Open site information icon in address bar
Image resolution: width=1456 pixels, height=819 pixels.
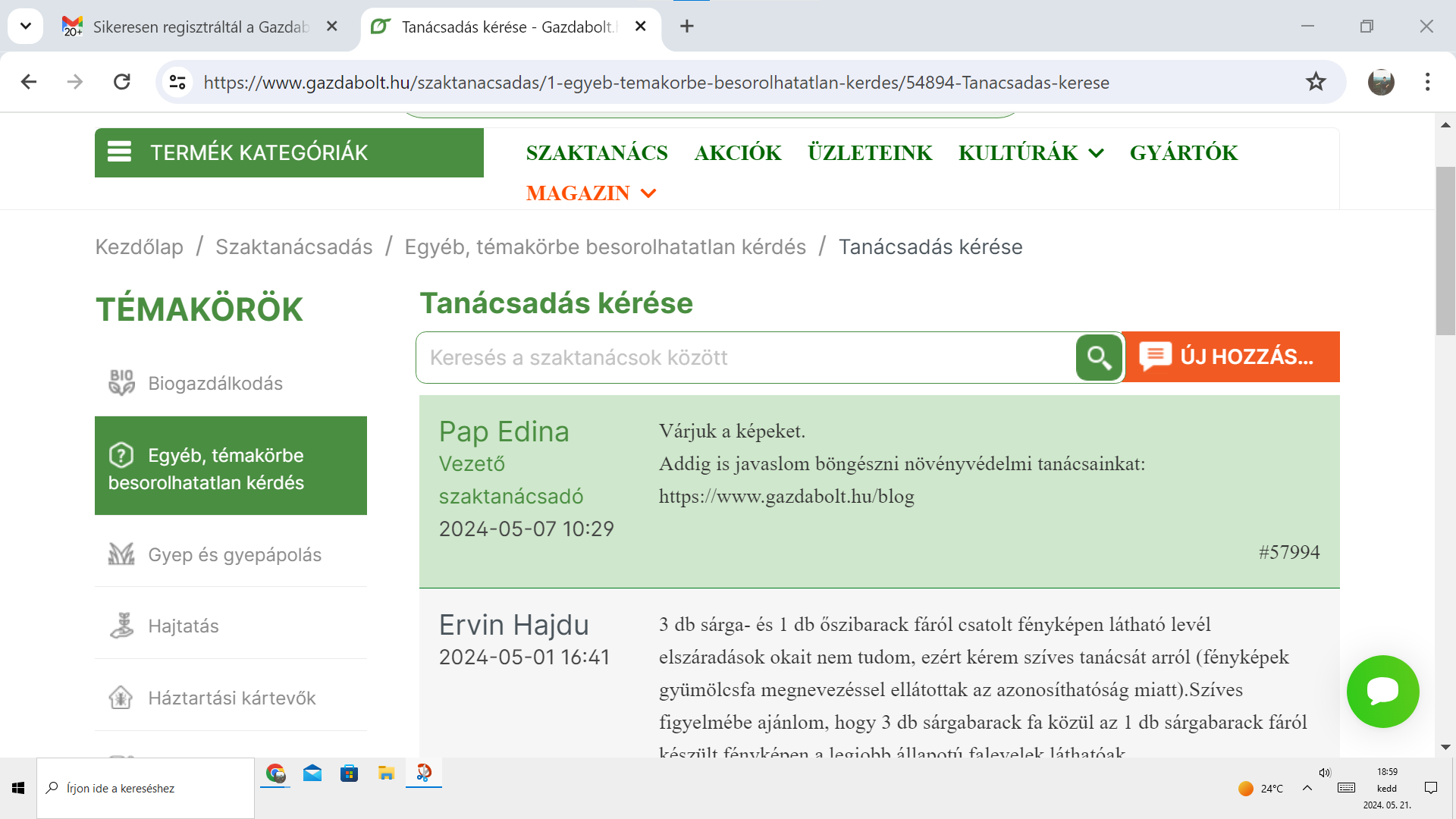point(177,82)
